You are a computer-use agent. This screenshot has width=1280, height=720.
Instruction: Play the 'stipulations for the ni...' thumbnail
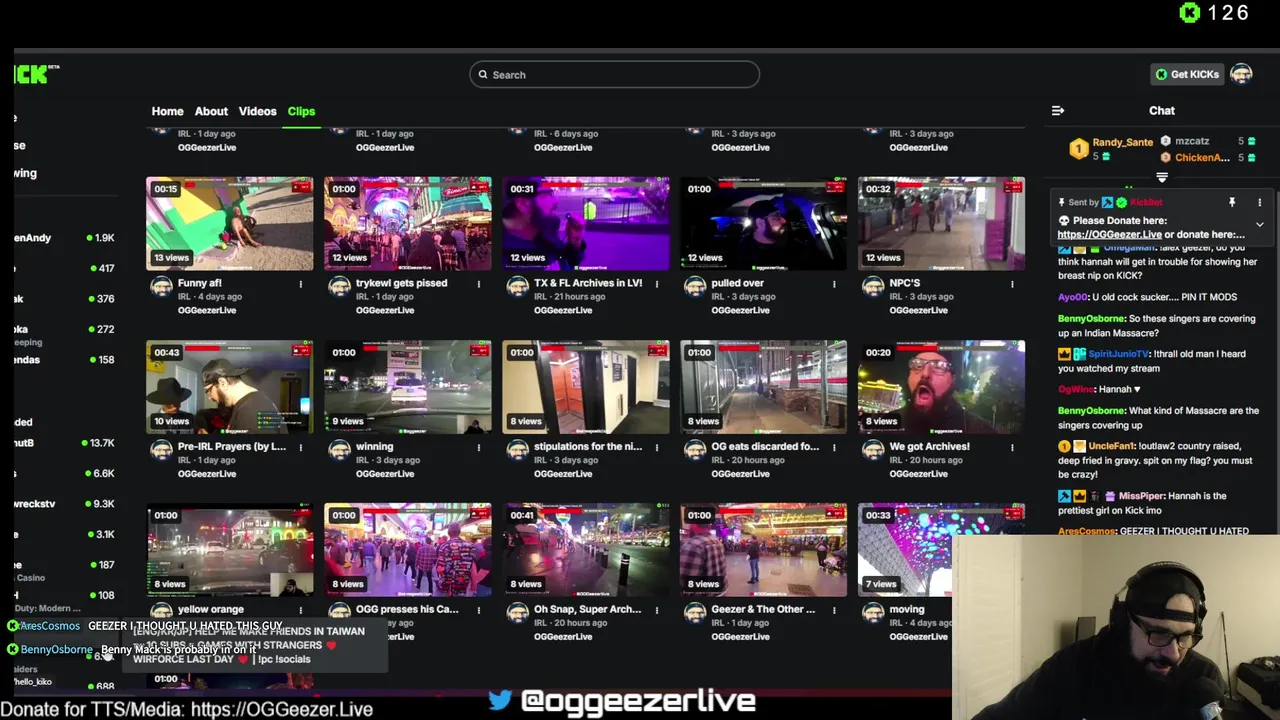[x=585, y=387]
